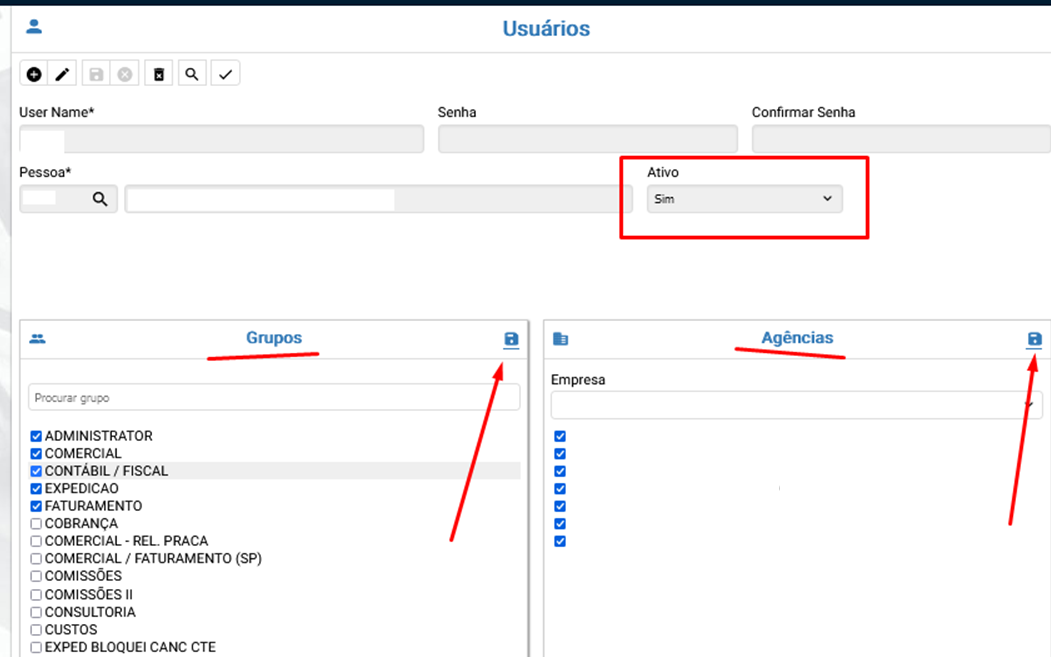Screen dimensions: 1051x657
Task: Focus the Senha password field
Action: coord(587,139)
